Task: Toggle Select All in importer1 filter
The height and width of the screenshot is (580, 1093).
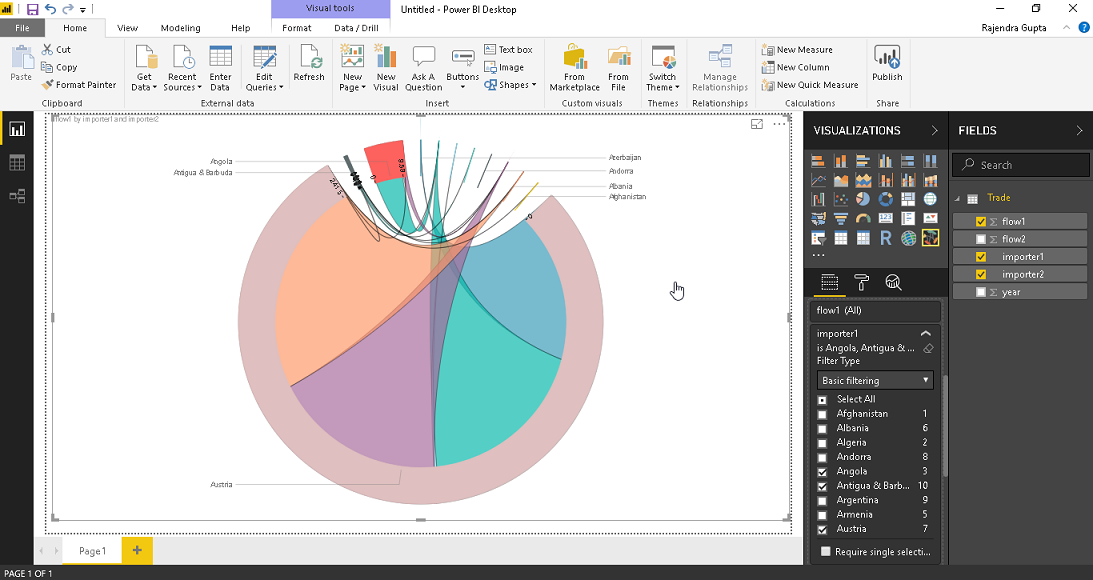Action: [823, 399]
